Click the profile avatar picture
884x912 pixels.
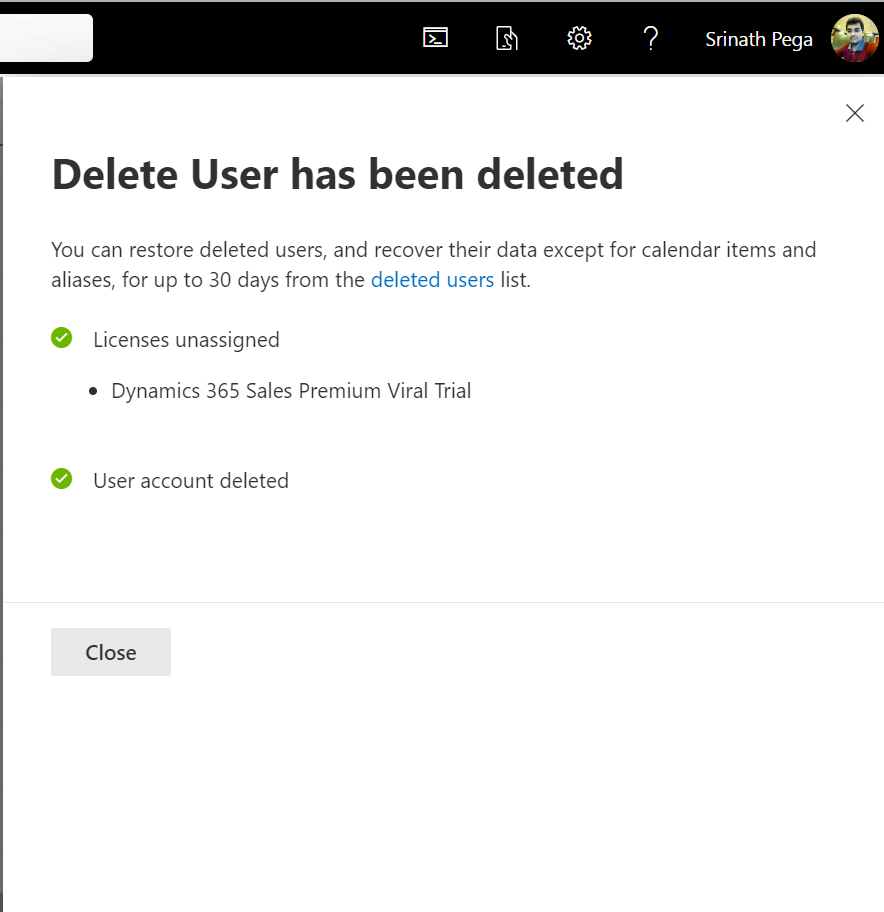tap(854, 38)
